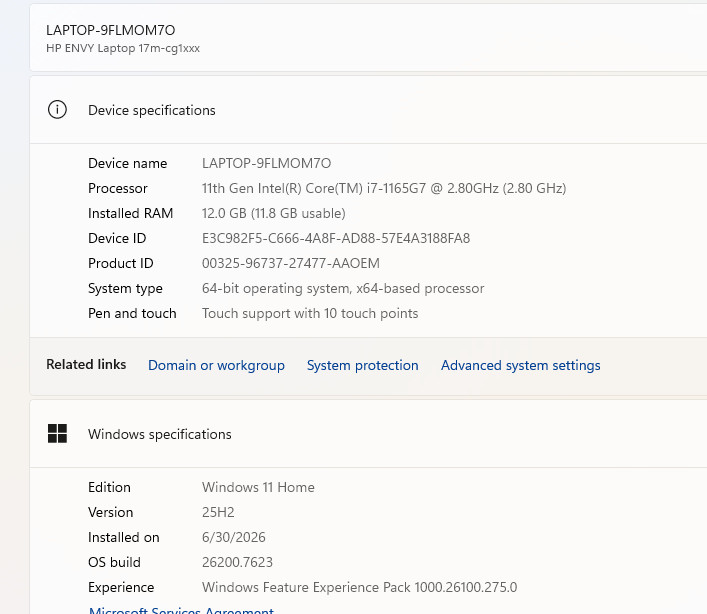Click the version value 25H2
The image size is (707, 614).
218,513
